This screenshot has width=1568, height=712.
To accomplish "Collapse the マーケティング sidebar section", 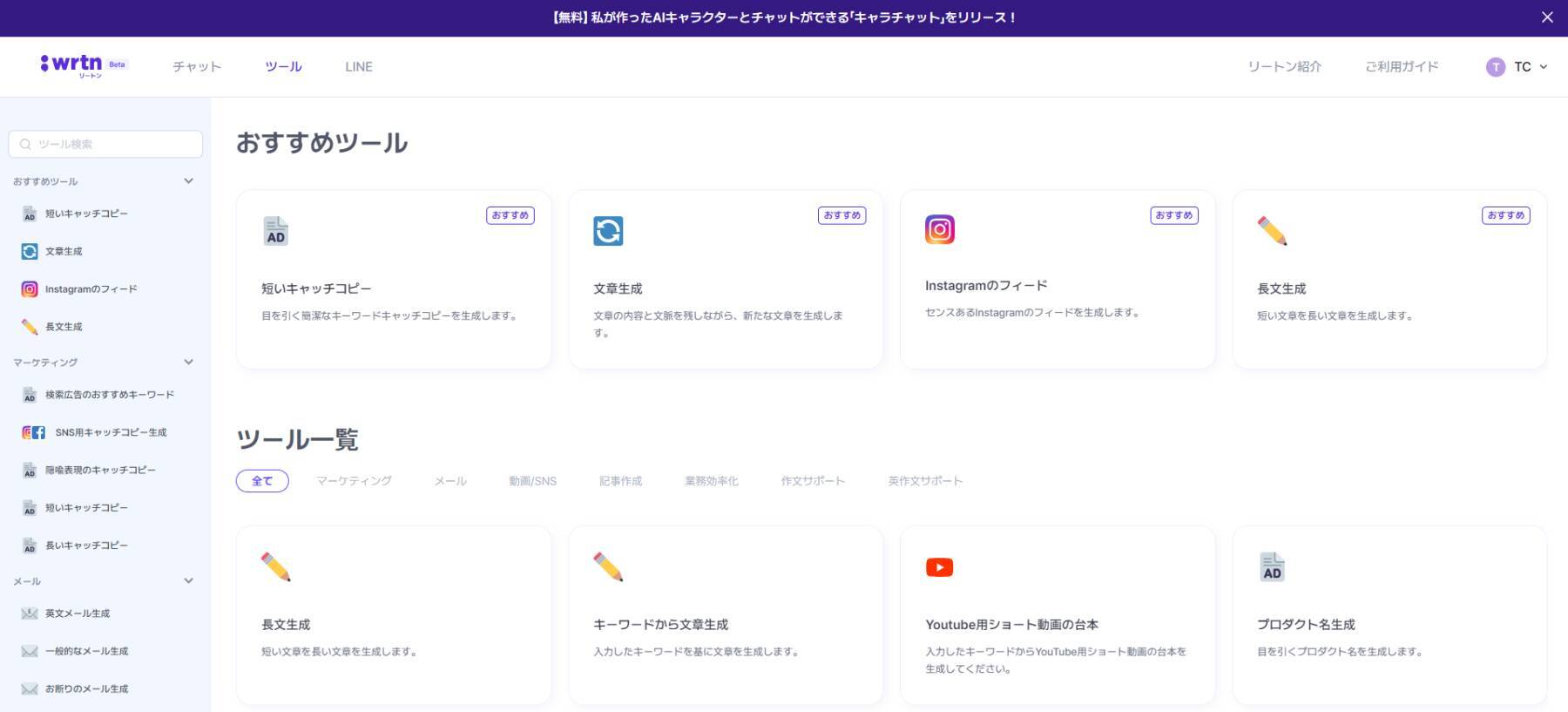I will (188, 362).
